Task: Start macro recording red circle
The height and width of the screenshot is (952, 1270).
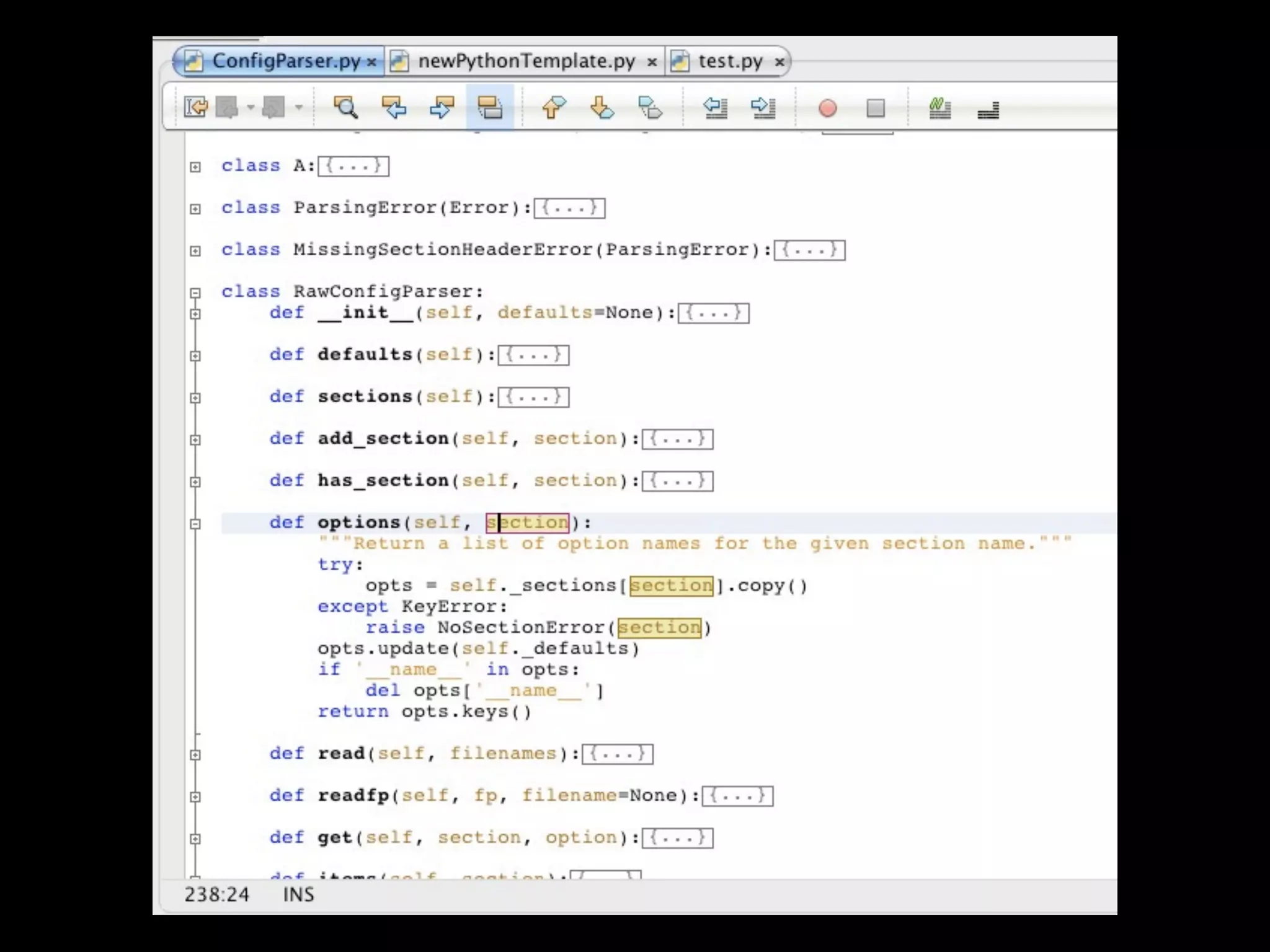Action: click(x=827, y=108)
